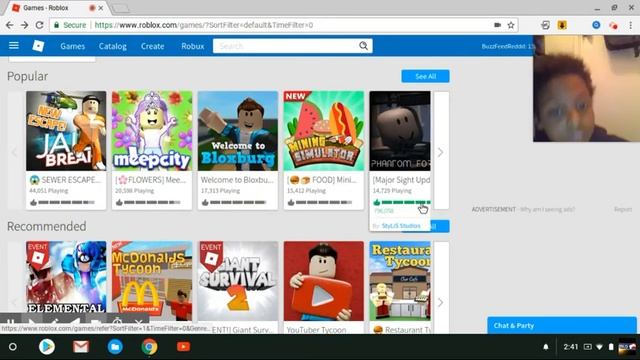
Task: Open Chrome from shelf
Action: click(x=149, y=347)
